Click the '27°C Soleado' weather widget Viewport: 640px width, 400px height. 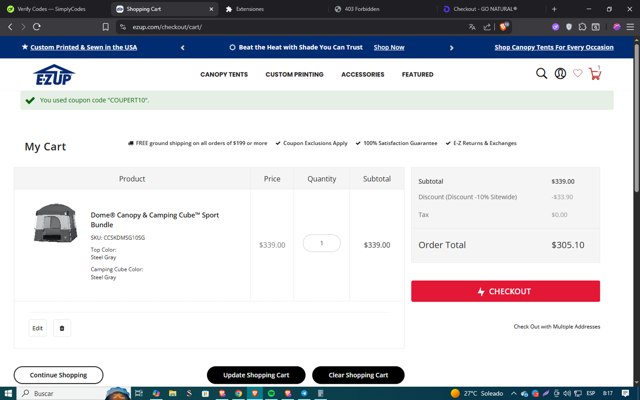pyautogui.click(x=477, y=393)
